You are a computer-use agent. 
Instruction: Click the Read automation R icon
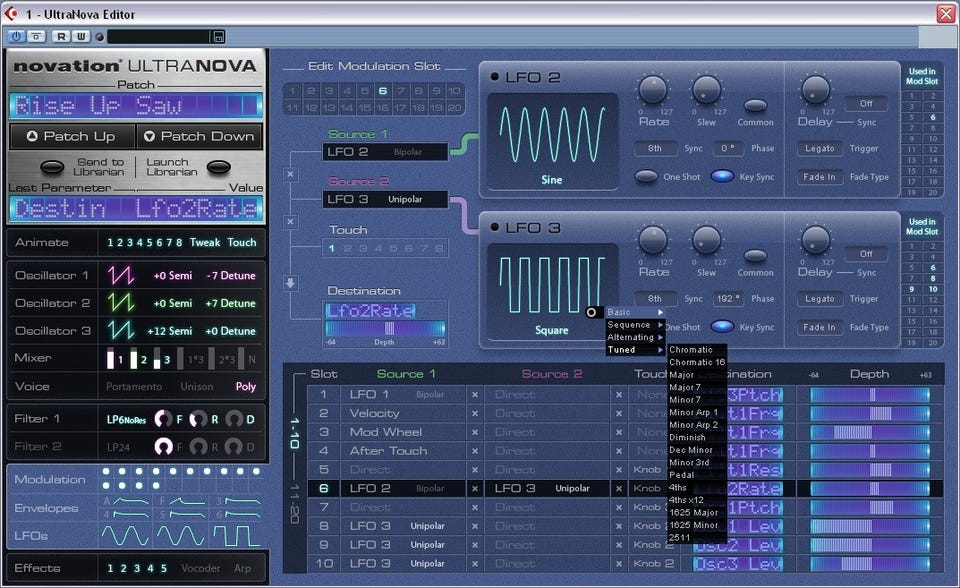click(x=60, y=36)
